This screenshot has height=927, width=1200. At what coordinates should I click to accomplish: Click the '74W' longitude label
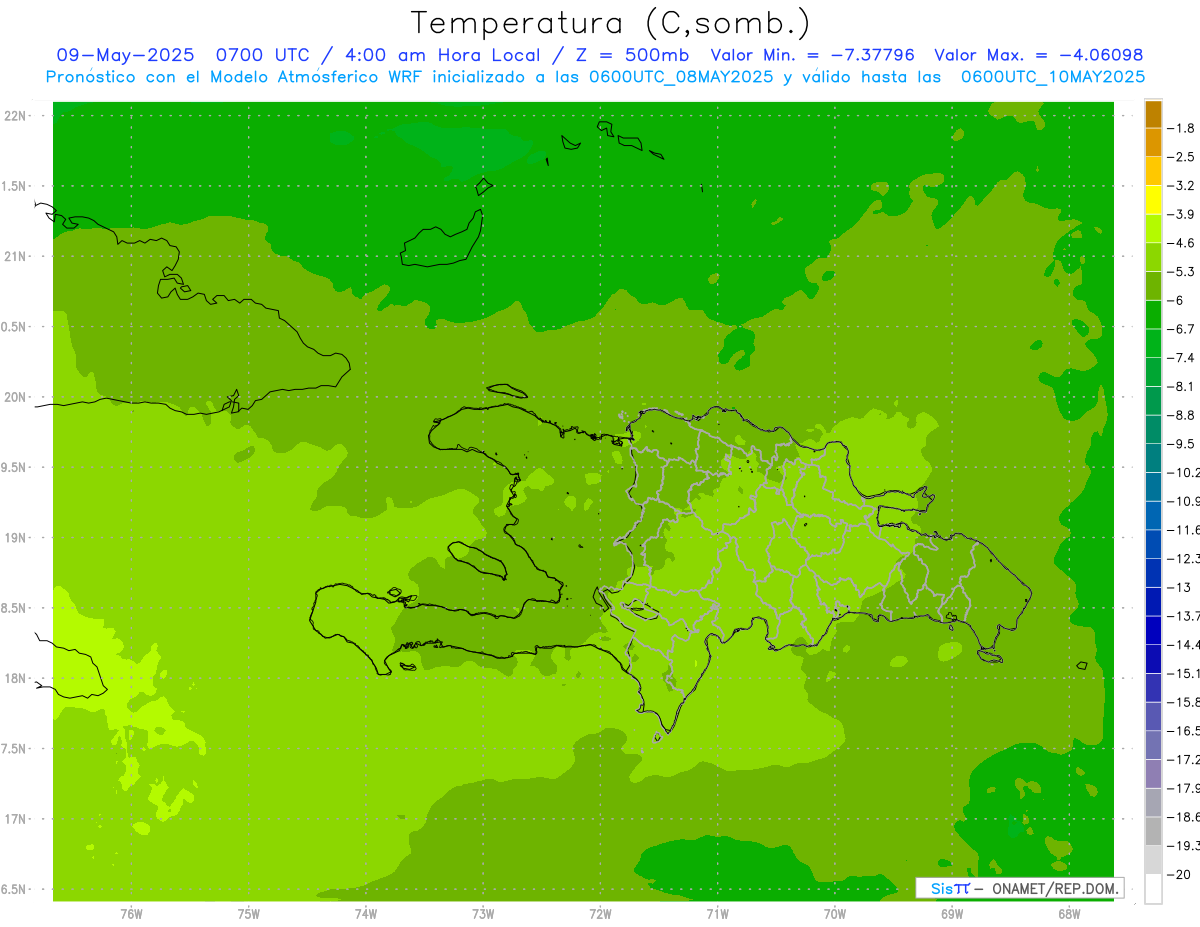pyautogui.click(x=366, y=914)
